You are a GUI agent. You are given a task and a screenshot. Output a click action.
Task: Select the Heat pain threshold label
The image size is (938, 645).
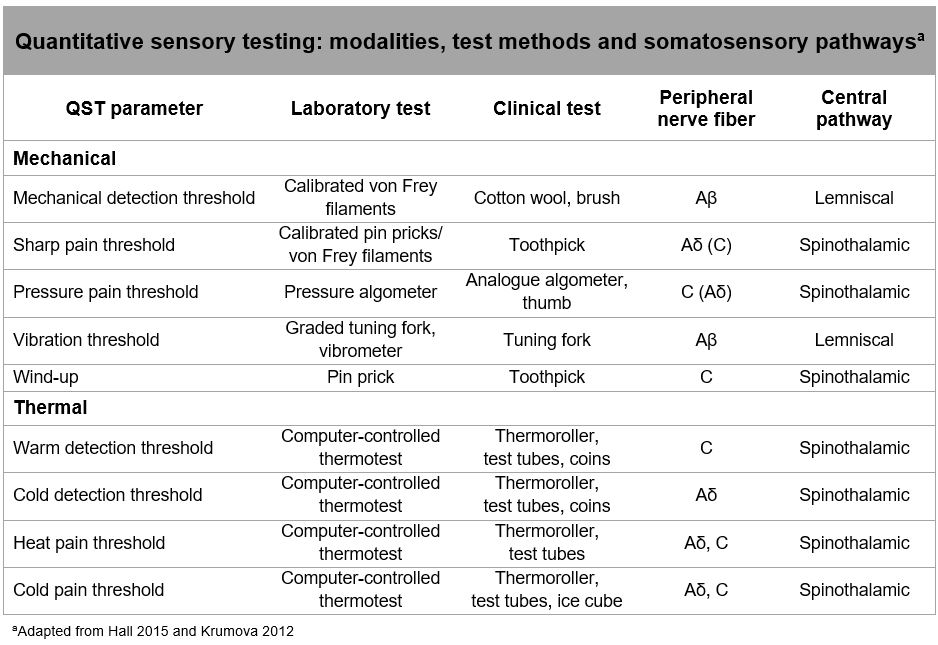click(x=89, y=542)
